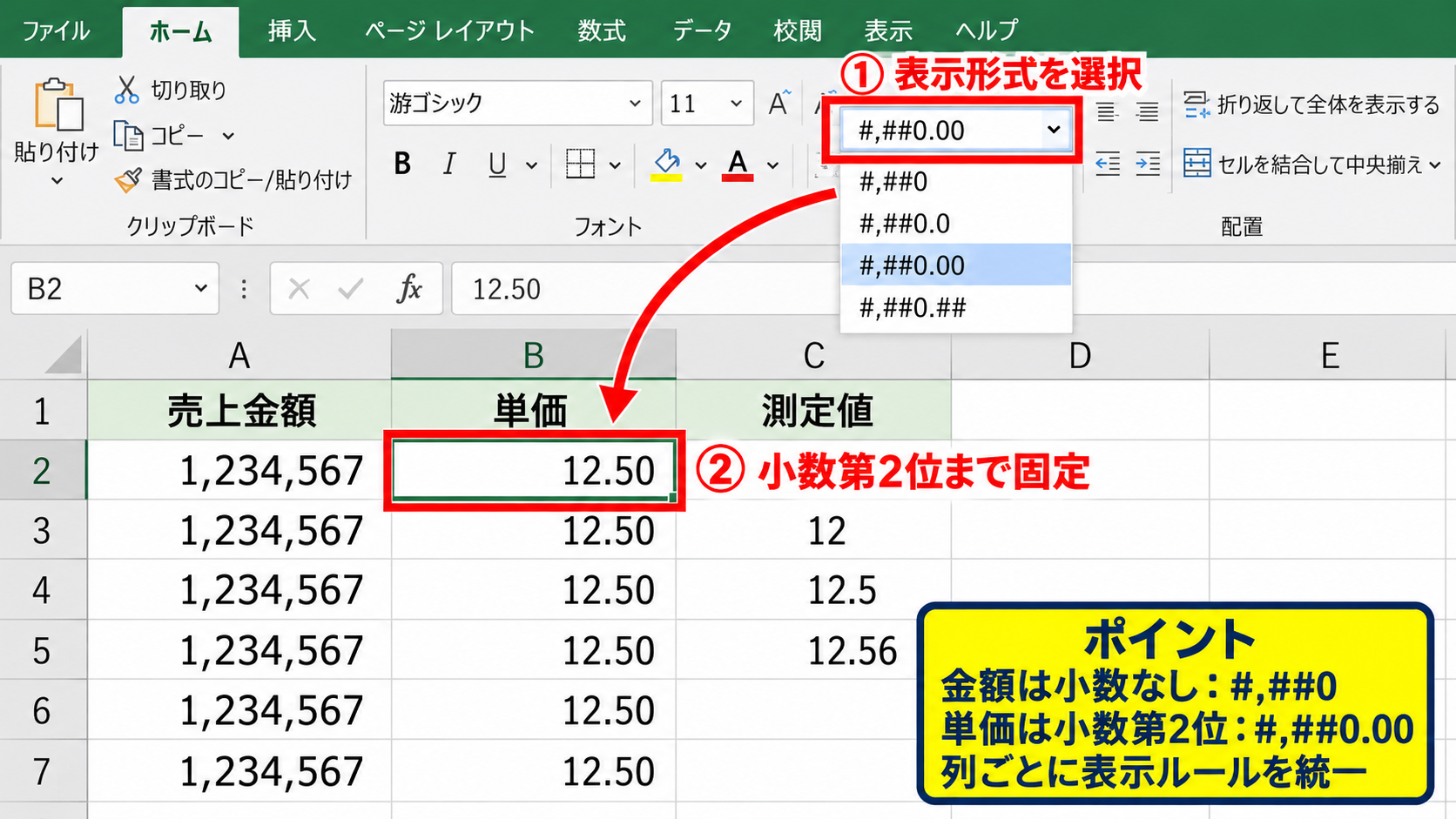Click the decrease indent icon
The image size is (1456, 819).
click(x=1108, y=164)
